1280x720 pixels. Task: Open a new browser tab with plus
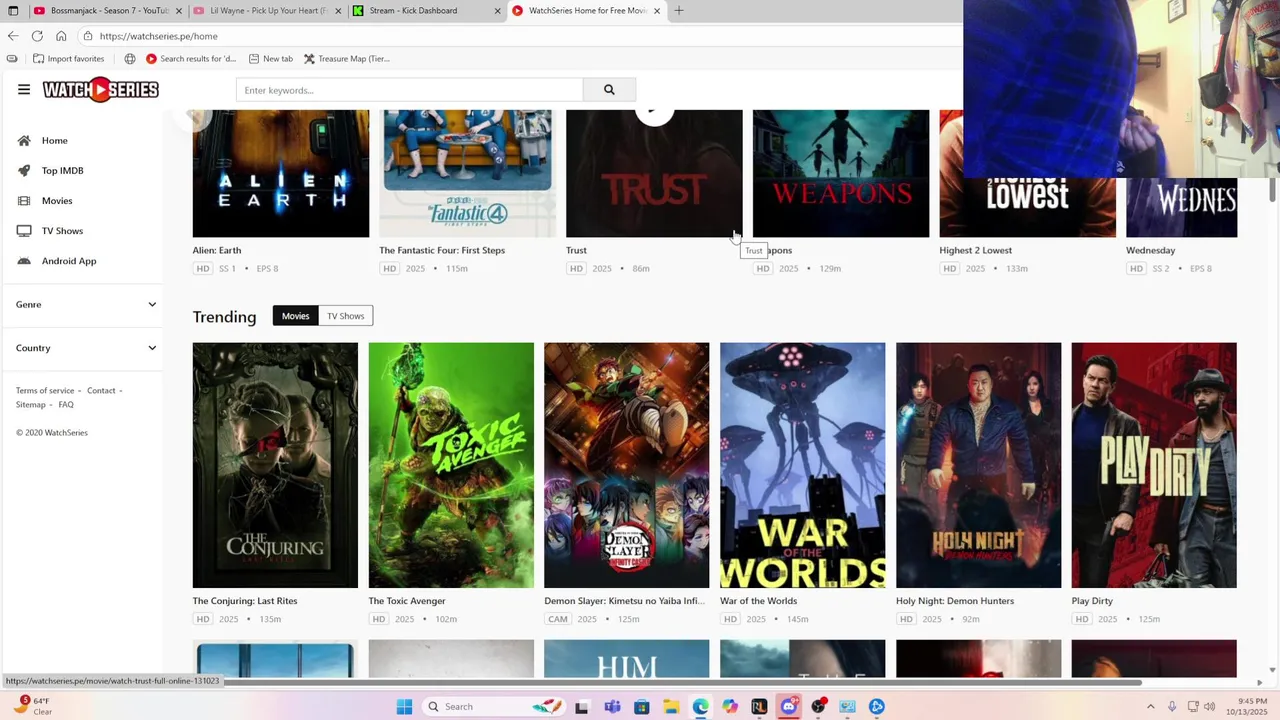pos(679,11)
